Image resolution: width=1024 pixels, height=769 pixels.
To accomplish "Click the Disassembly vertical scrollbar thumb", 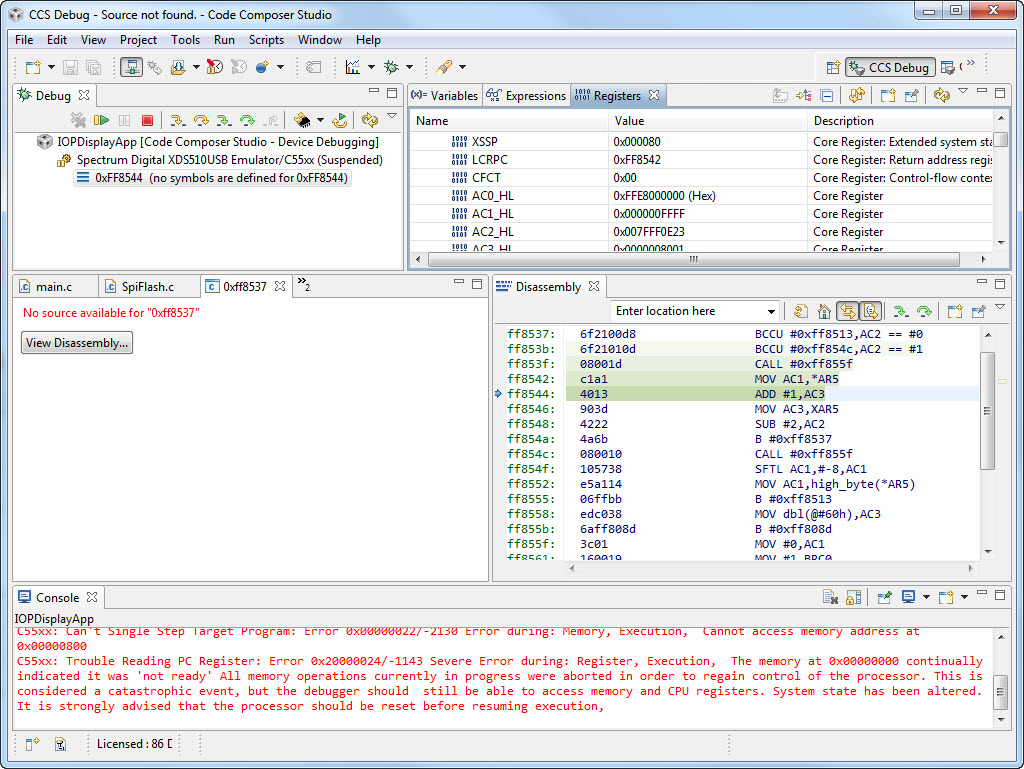I will (x=987, y=411).
